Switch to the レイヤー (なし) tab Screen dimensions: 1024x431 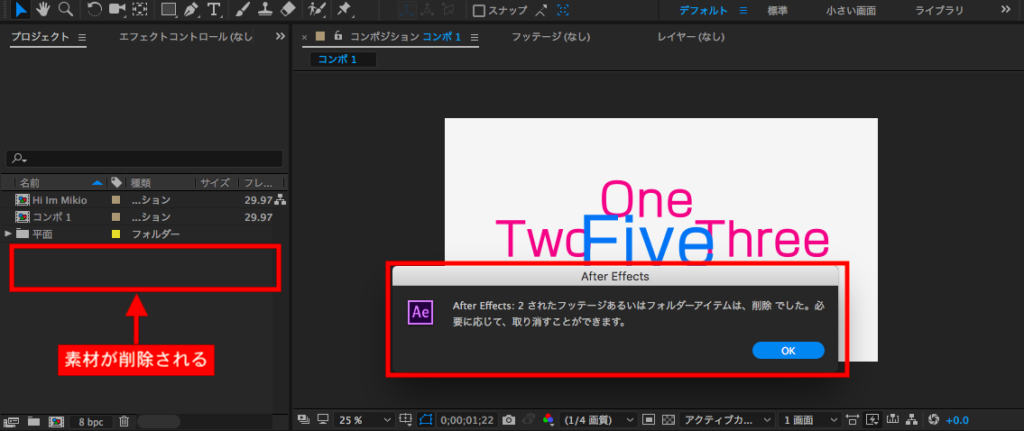coord(691,37)
